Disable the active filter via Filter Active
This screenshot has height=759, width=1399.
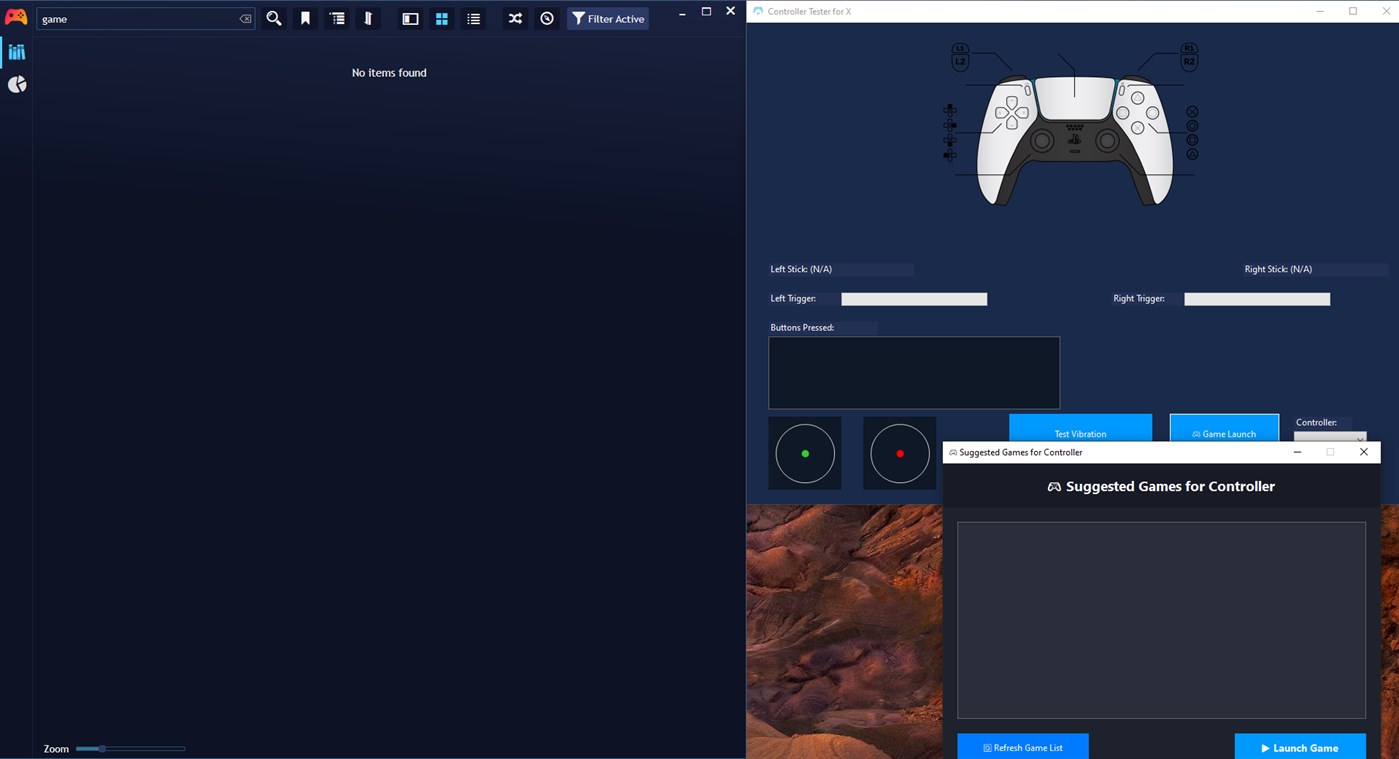607,18
